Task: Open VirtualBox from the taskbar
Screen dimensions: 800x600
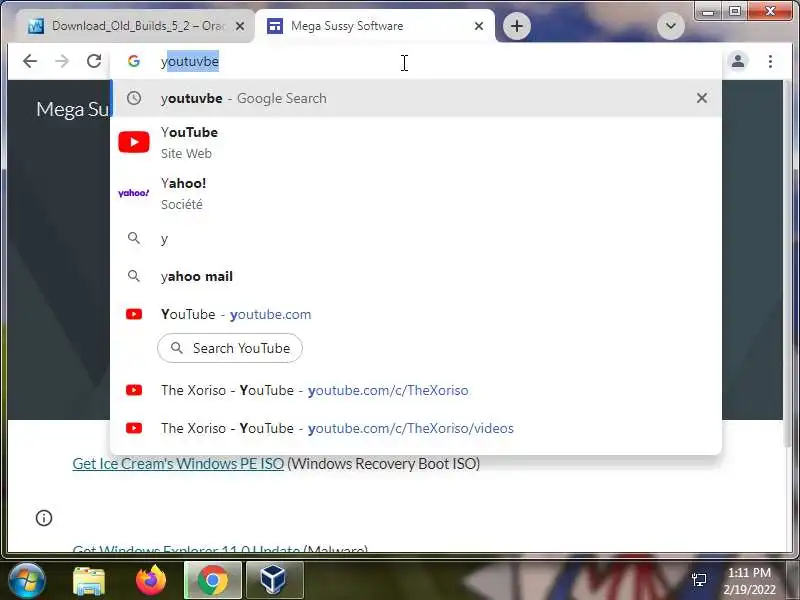Action: click(274, 581)
